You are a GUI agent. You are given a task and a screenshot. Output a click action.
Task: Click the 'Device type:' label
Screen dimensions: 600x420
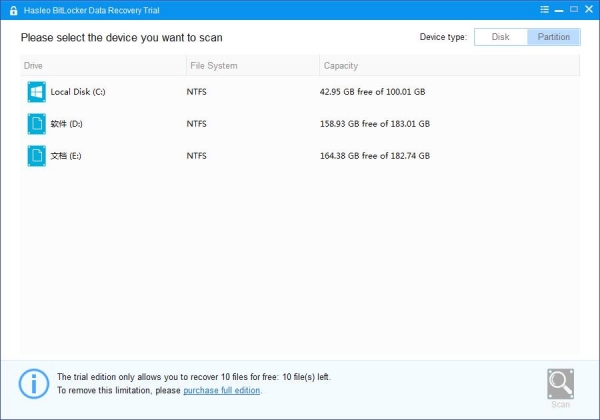tap(443, 37)
